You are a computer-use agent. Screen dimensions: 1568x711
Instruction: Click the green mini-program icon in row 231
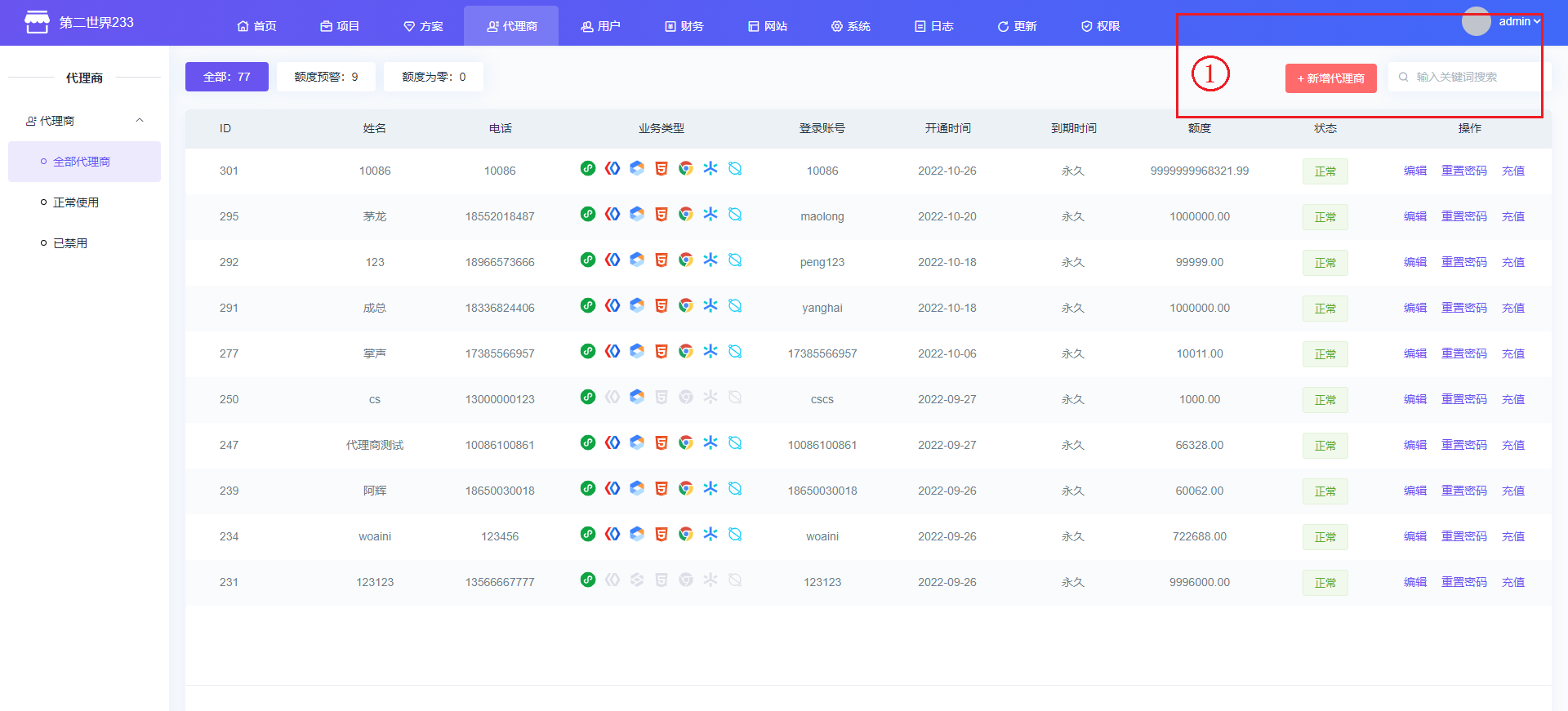pyautogui.click(x=588, y=580)
